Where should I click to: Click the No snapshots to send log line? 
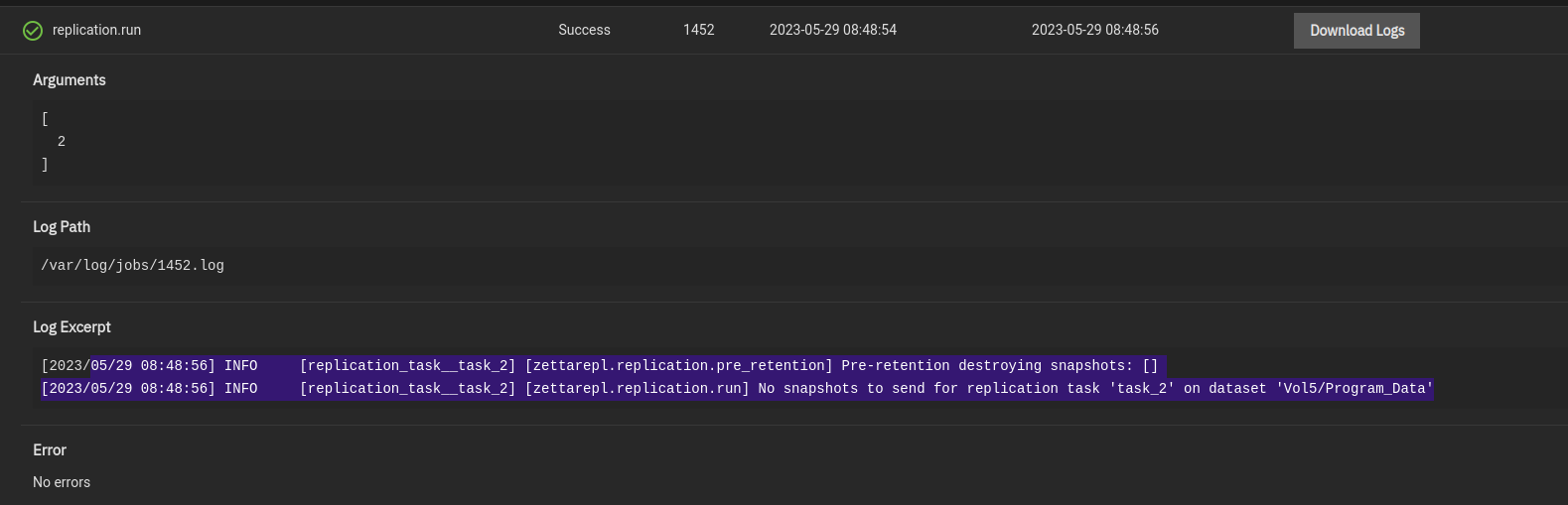click(737, 389)
